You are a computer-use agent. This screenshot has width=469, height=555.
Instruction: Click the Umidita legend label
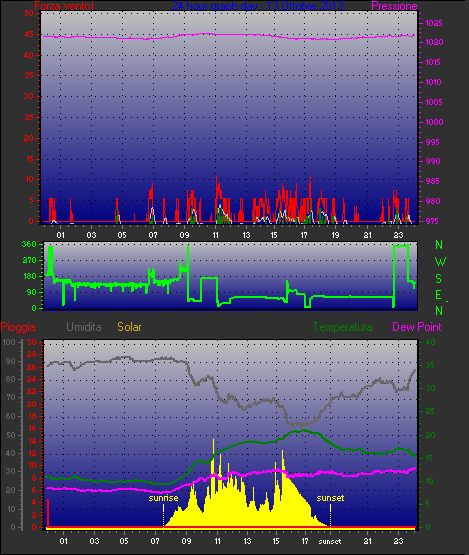pos(84,327)
